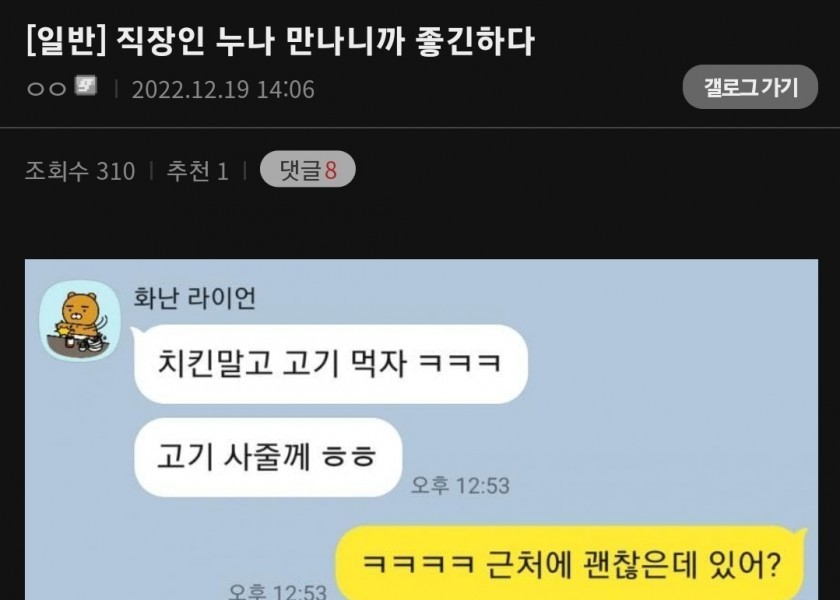Click the author badge icon next to ㅇㅇ
840x600 pixels.
coord(86,86)
